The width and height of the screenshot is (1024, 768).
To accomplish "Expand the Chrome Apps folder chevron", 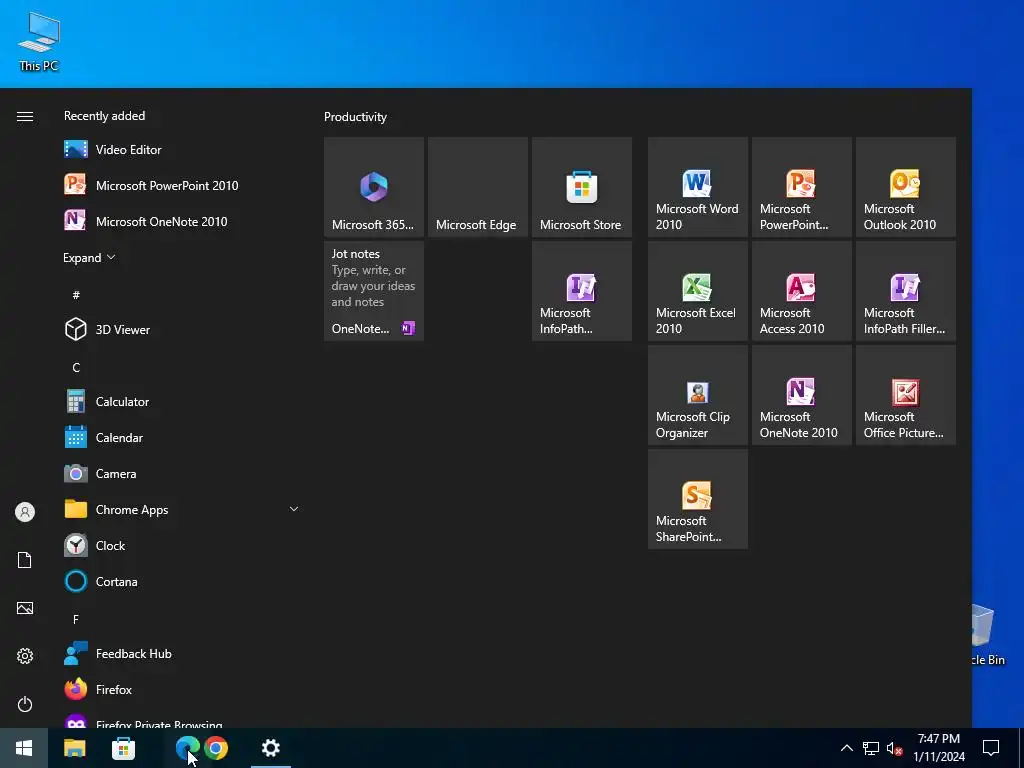I will tap(294, 509).
